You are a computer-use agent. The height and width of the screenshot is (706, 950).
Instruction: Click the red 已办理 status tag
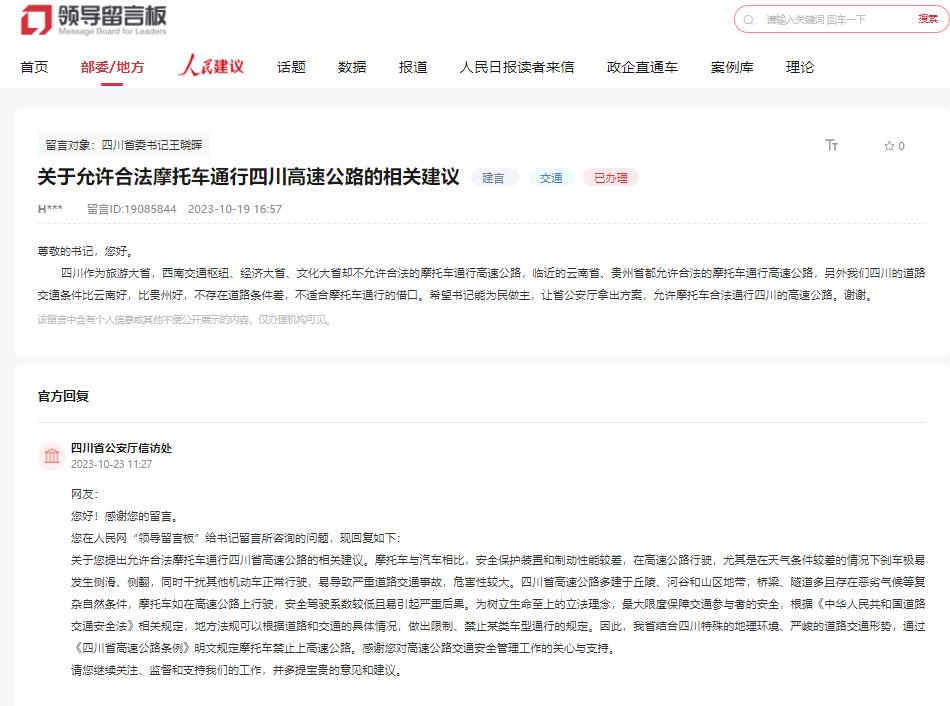pos(610,177)
